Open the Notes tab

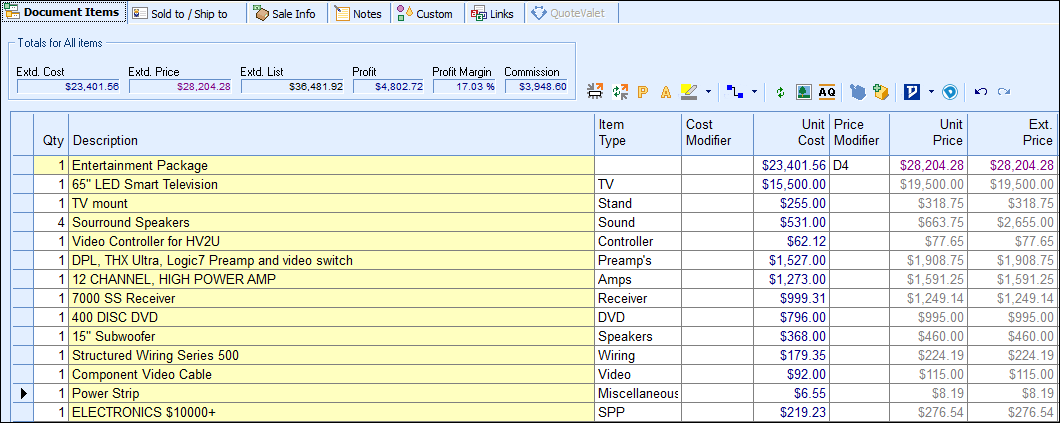tap(357, 14)
